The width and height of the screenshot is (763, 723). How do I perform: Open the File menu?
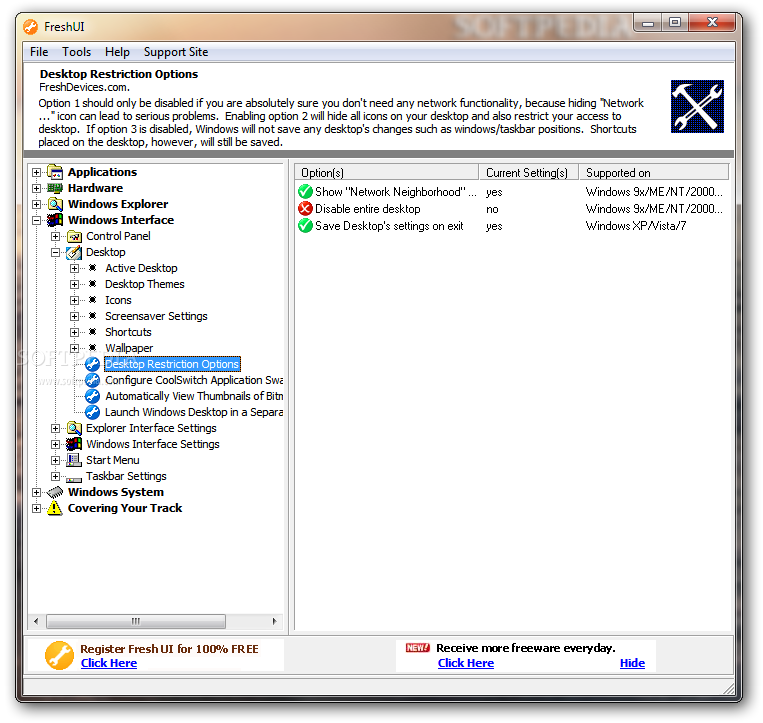click(x=39, y=52)
